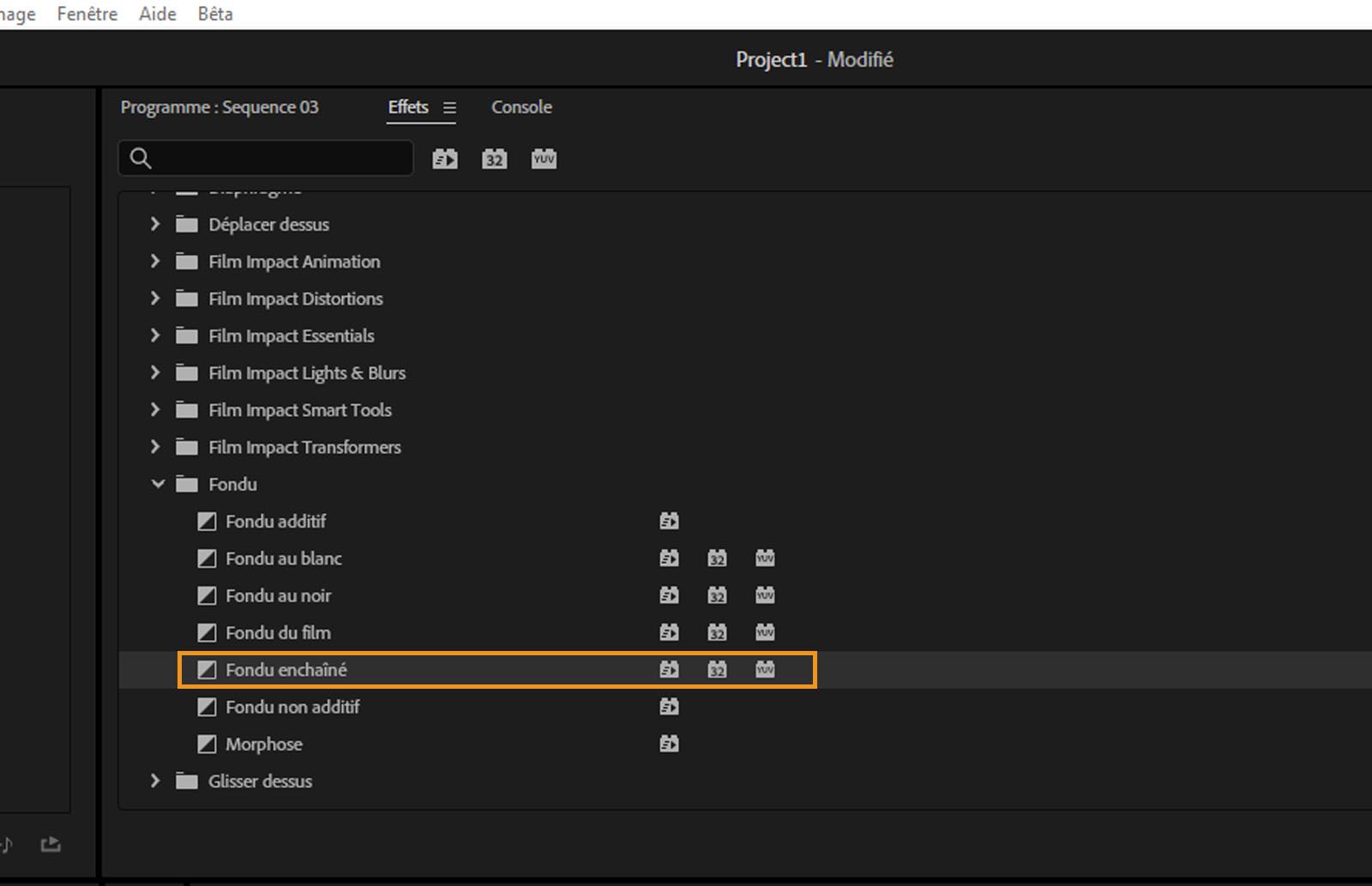Viewport: 1372px width, 886px height.
Task: Click the Morphose transition icon
Action: (207, 744)
